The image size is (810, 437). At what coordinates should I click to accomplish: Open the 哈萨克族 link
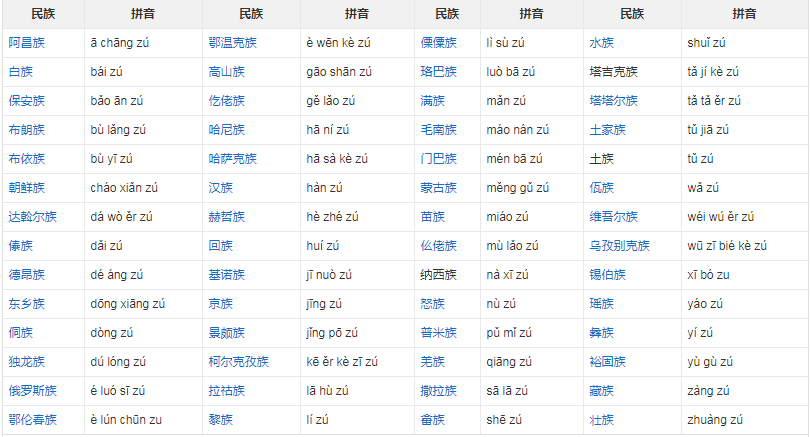point(232,159)
